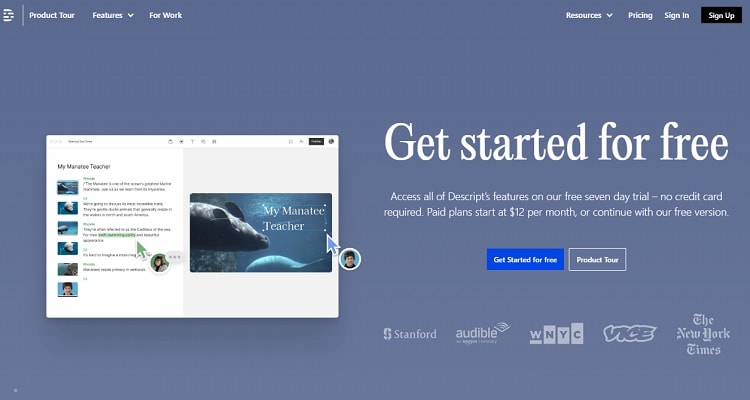Click the blue Get Started for free button
The height and width of the screenshot is (400, 750).
point(525,259)
